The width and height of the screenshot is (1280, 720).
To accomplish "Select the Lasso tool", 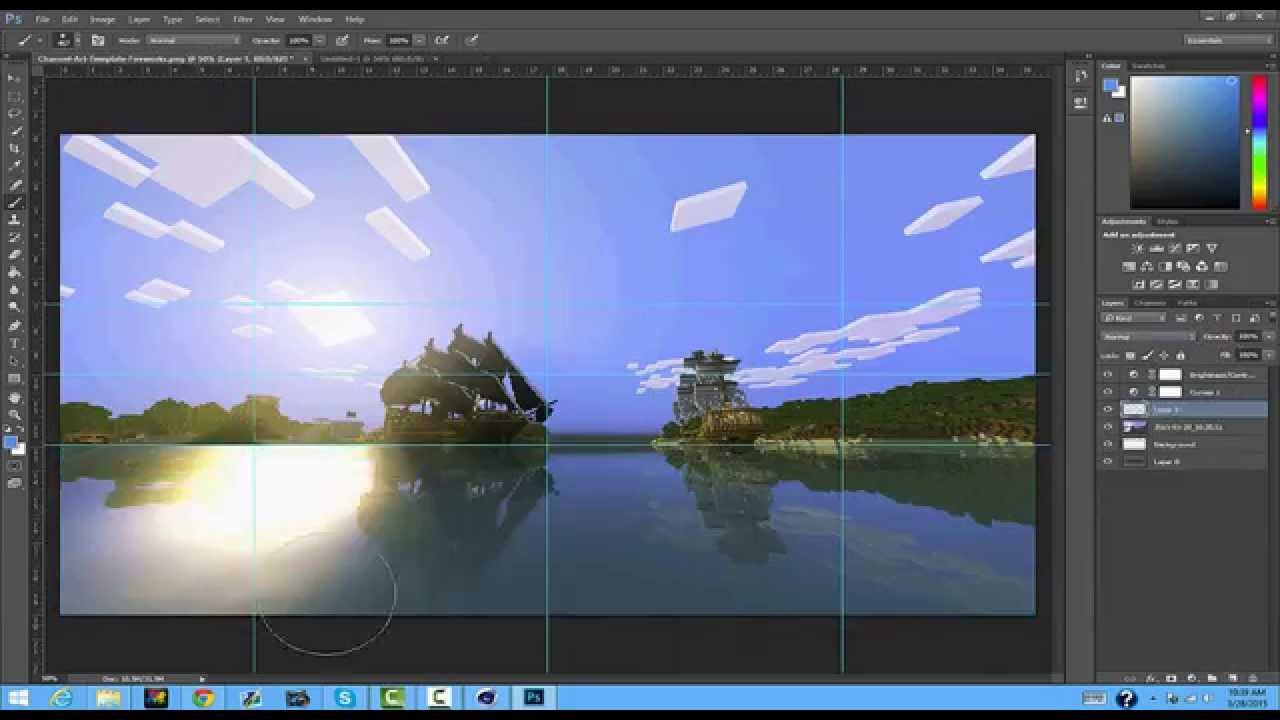I will point(14,114).
